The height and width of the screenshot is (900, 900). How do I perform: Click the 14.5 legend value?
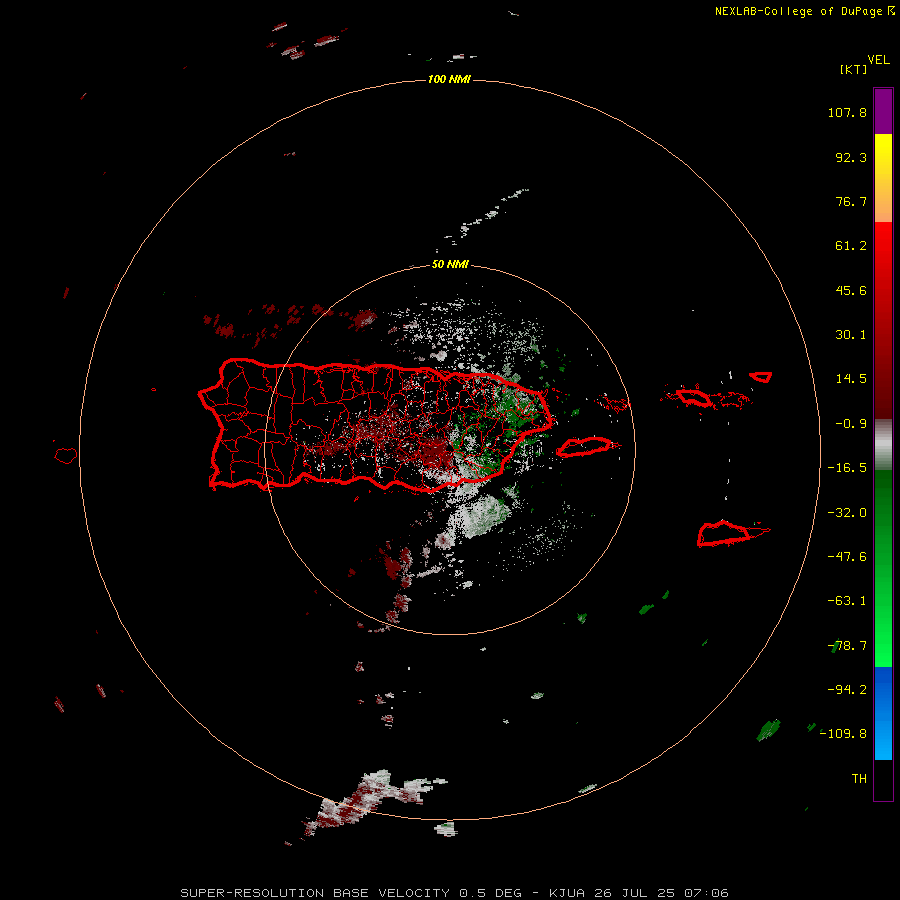[851, 379]
